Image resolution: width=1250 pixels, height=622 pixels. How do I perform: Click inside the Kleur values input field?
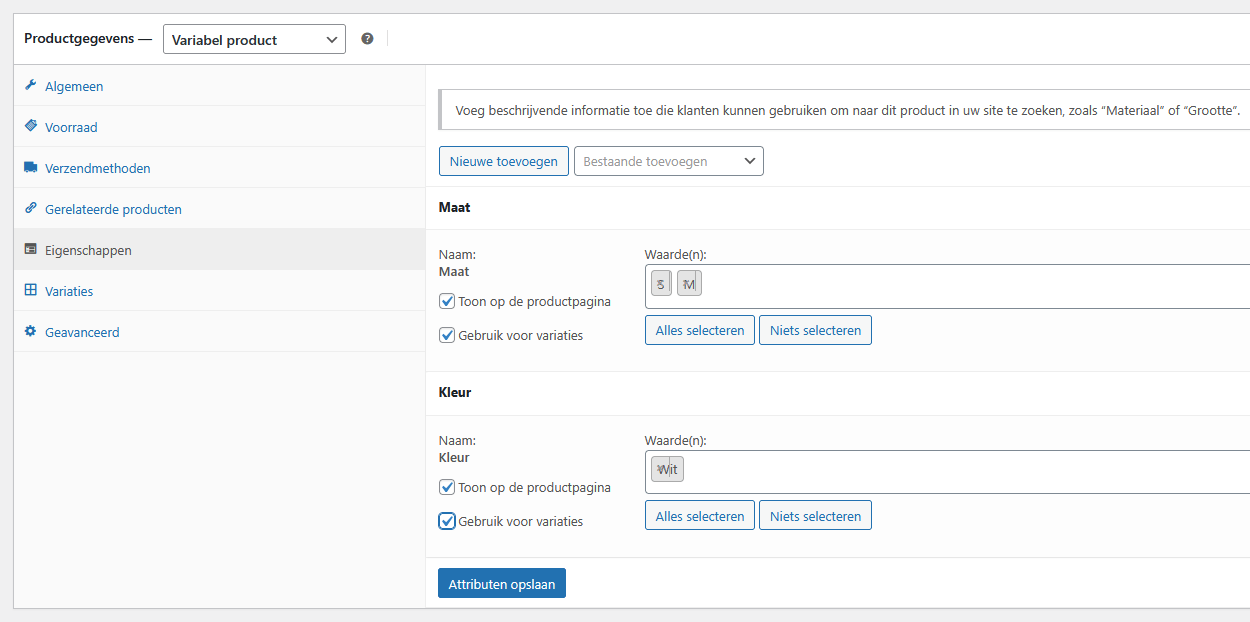950,471
